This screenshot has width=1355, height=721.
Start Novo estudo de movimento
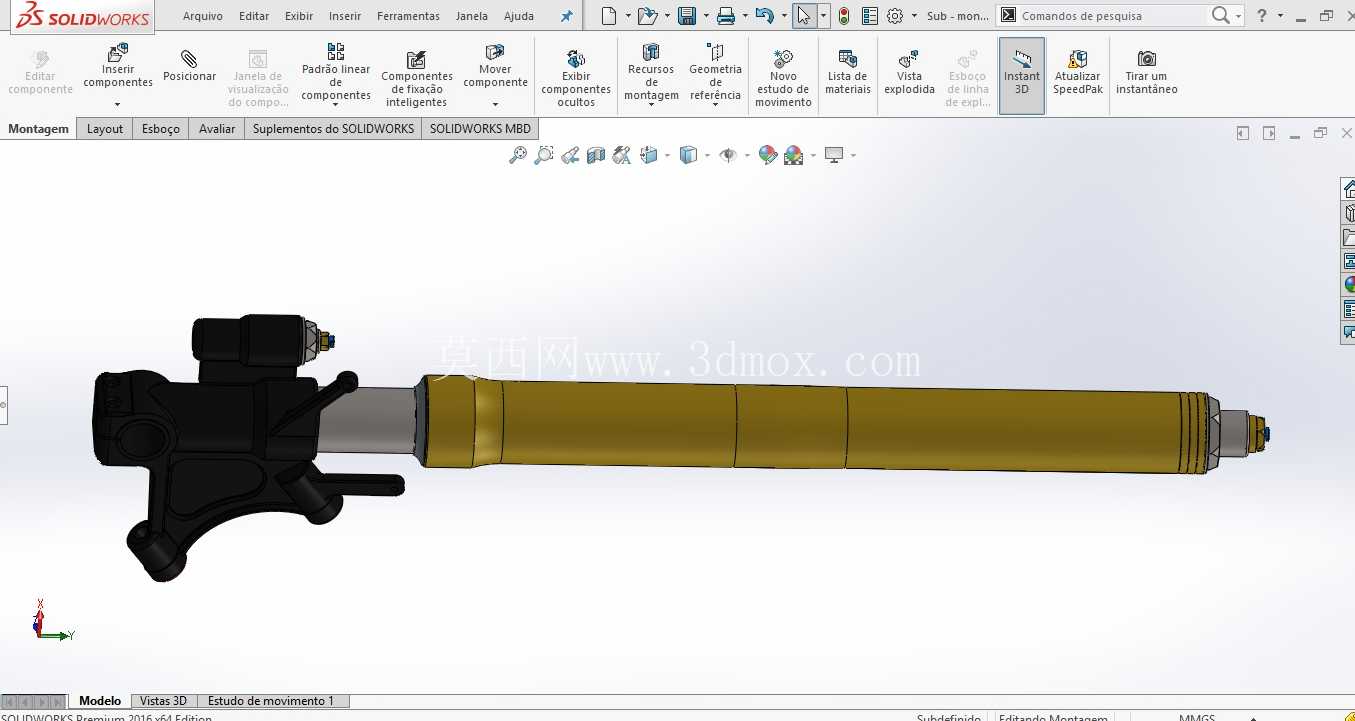point(783,79)
